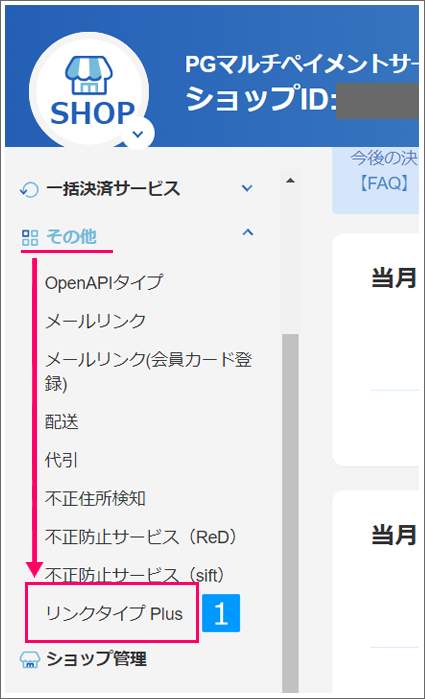Open the 代引 menu item
Image resolution: width=425 pixels, height=699 pixels.
point(62,460)
